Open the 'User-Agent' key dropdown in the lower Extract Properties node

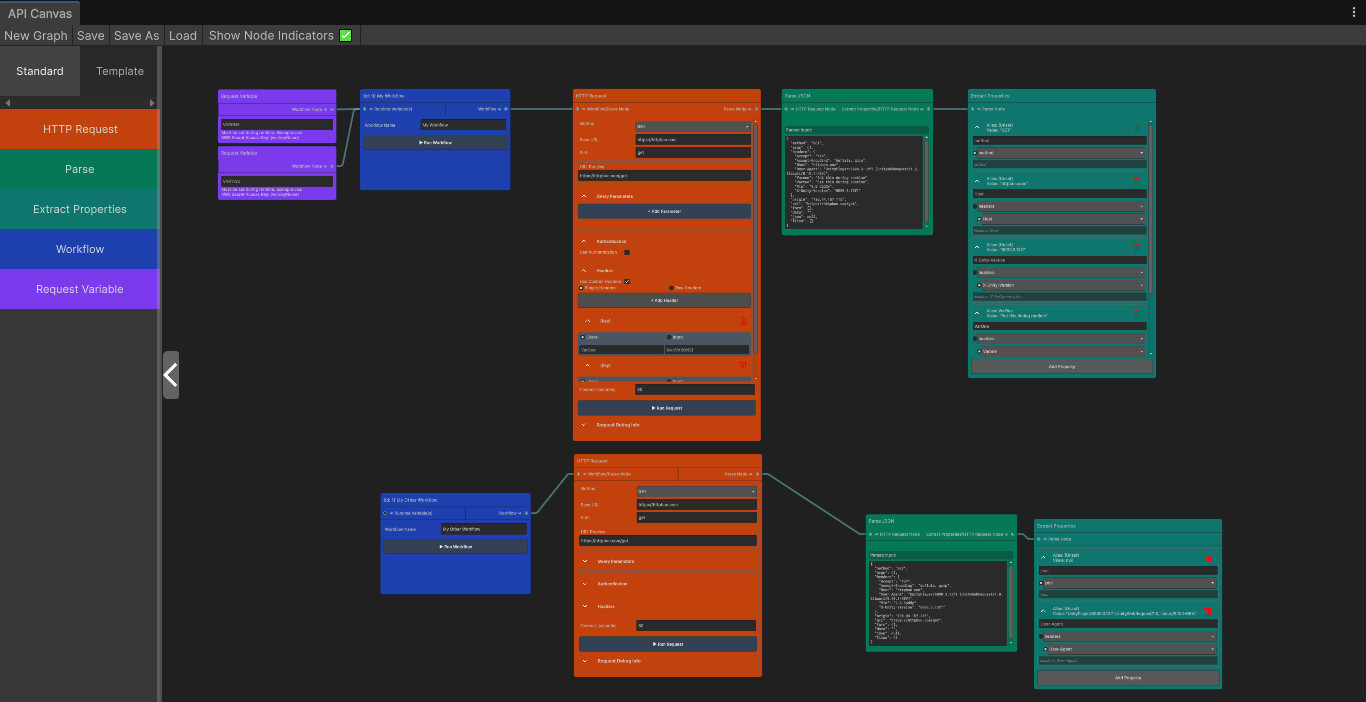point(1130,649)
